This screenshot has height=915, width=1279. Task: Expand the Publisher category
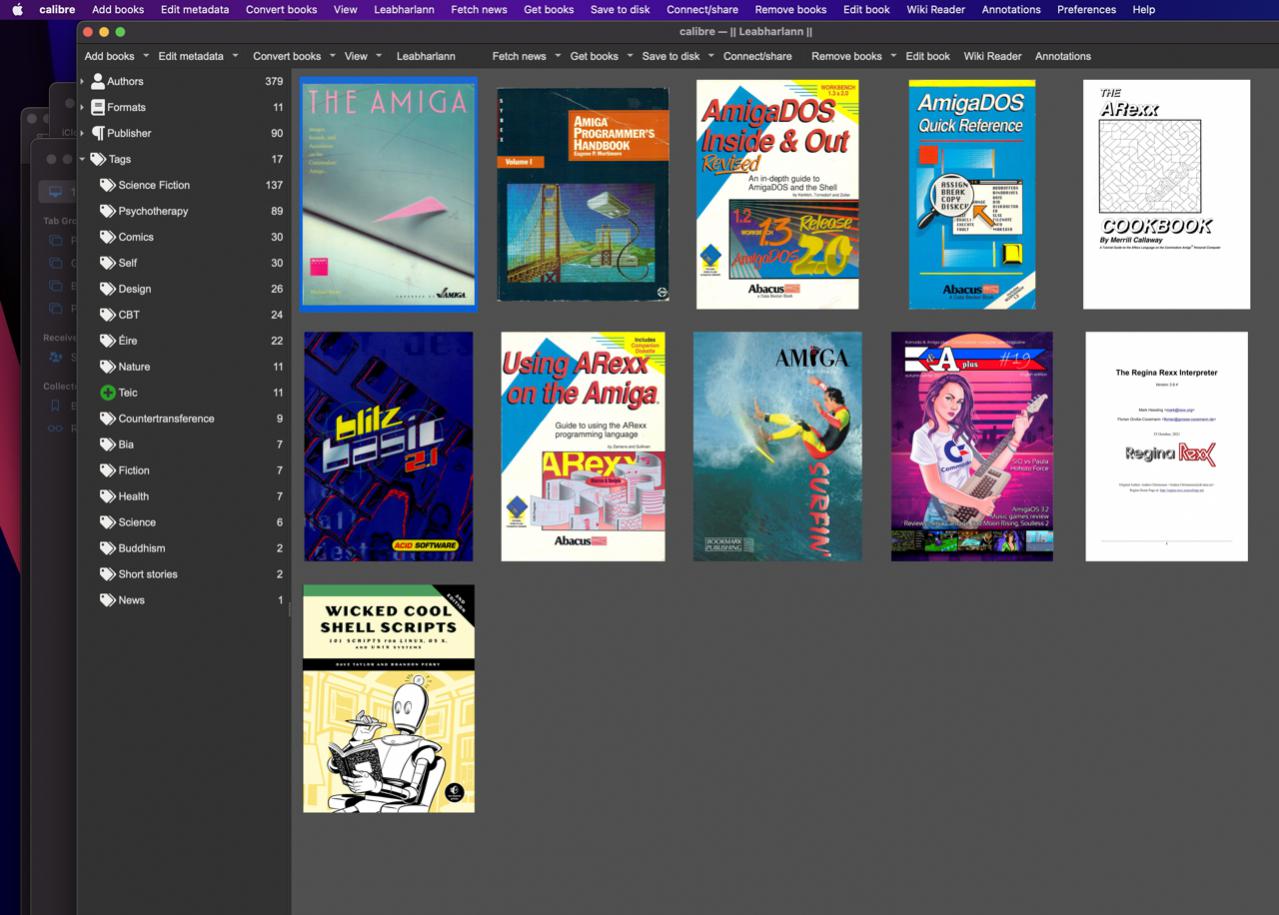tap(82, 133)
